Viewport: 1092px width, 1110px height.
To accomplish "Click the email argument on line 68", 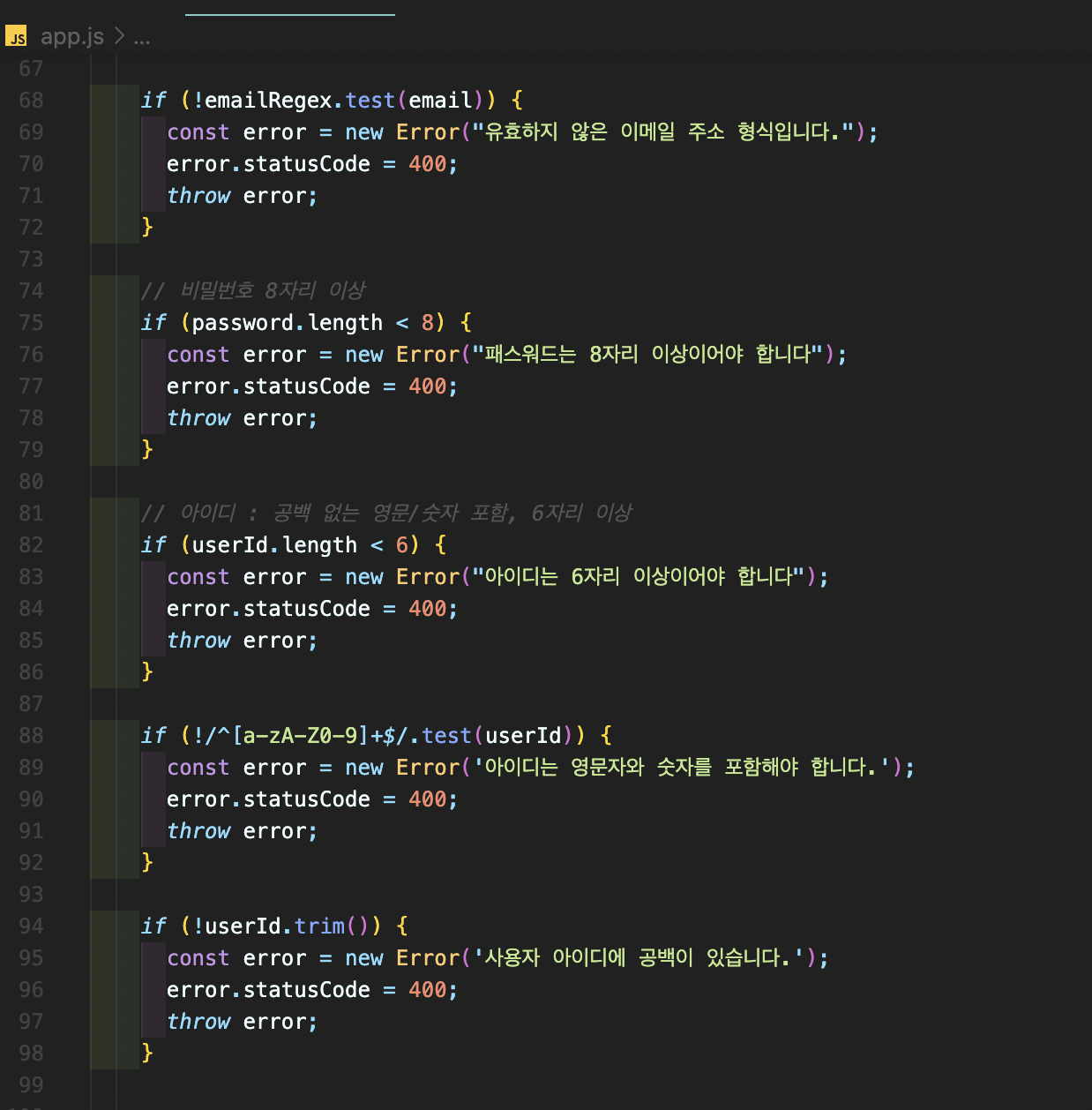I will coord(440,101).
